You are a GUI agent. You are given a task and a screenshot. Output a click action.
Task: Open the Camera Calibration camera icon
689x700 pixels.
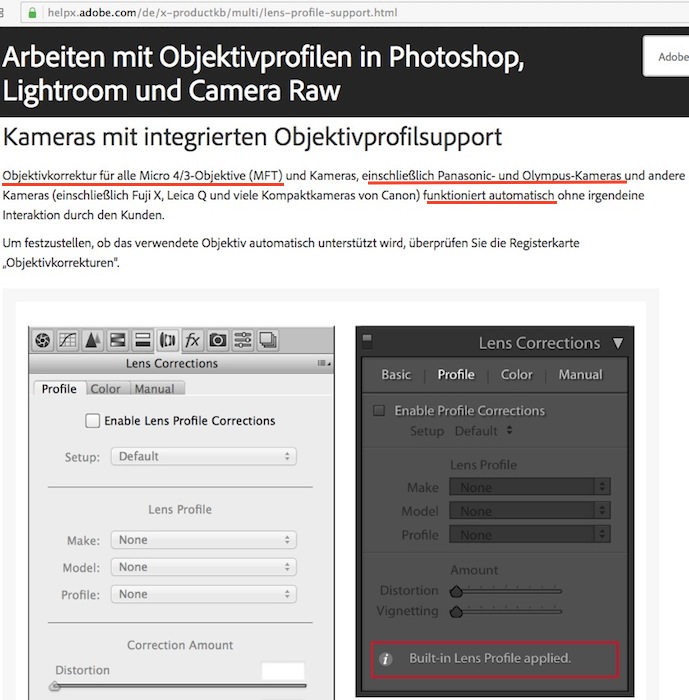point(218,340)
